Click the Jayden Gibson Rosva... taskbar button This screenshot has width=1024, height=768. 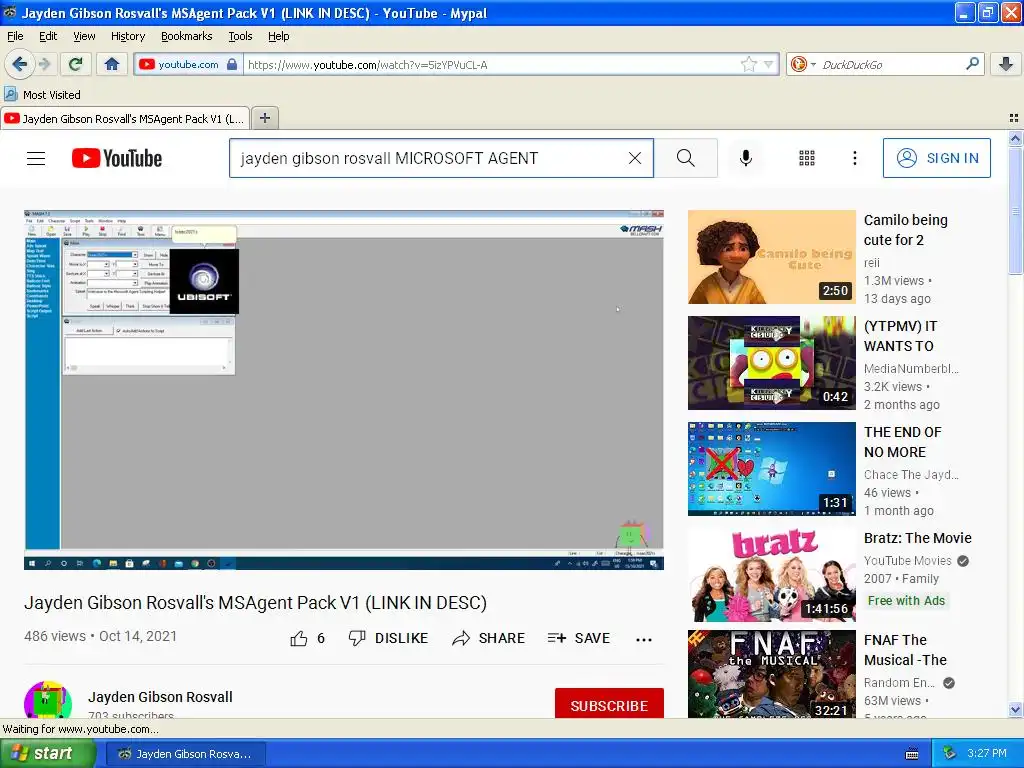(x=185, y=754)
